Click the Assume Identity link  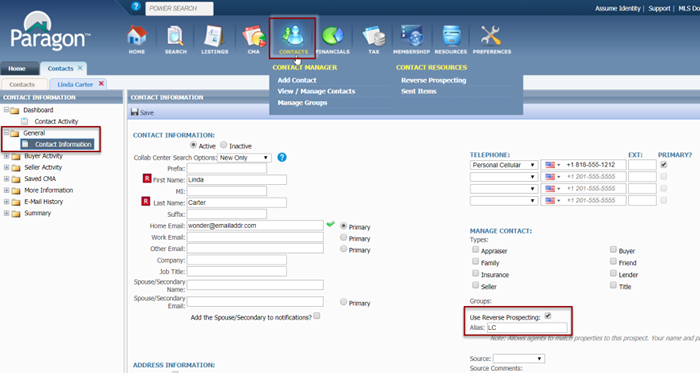point(617,8)
